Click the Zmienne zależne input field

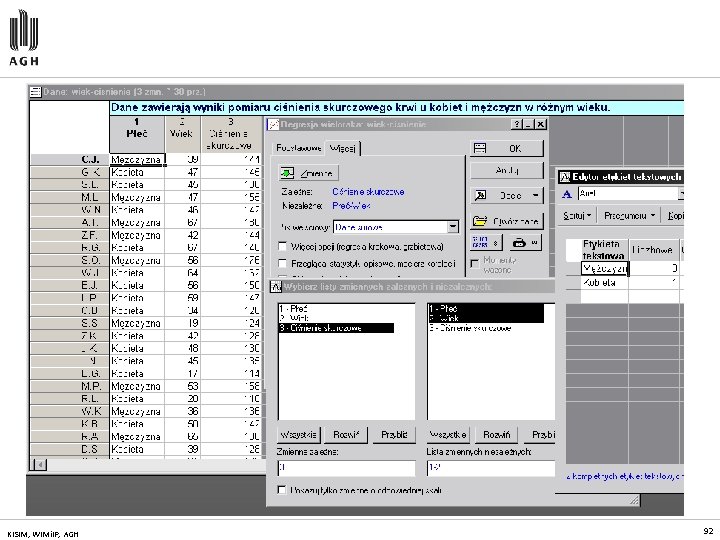click(x=346, y=468)
